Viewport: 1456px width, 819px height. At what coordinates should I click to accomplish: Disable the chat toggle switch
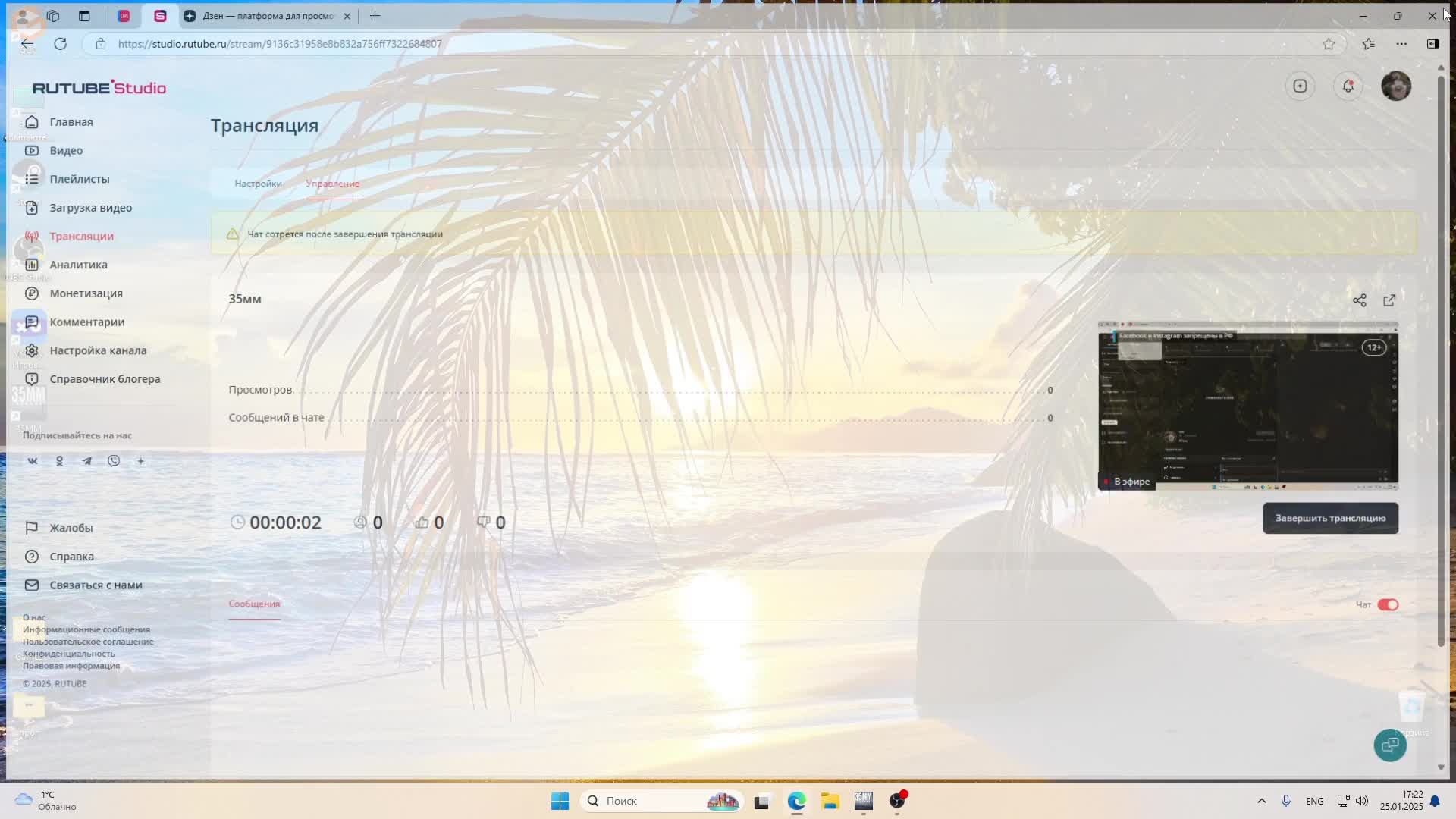[x=1388, y=604]
